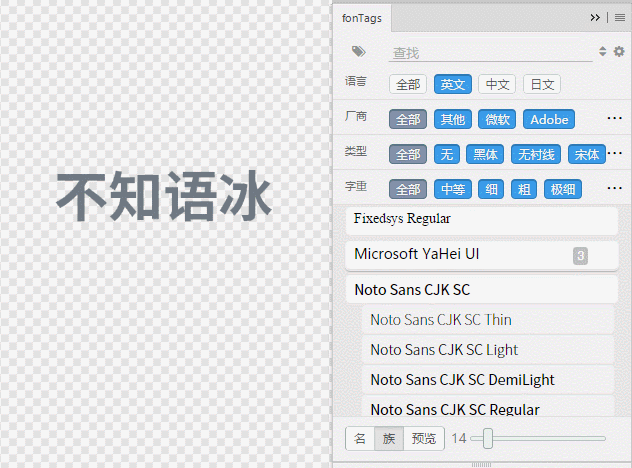Select 全部 in 厂商 row

(408, 119)
